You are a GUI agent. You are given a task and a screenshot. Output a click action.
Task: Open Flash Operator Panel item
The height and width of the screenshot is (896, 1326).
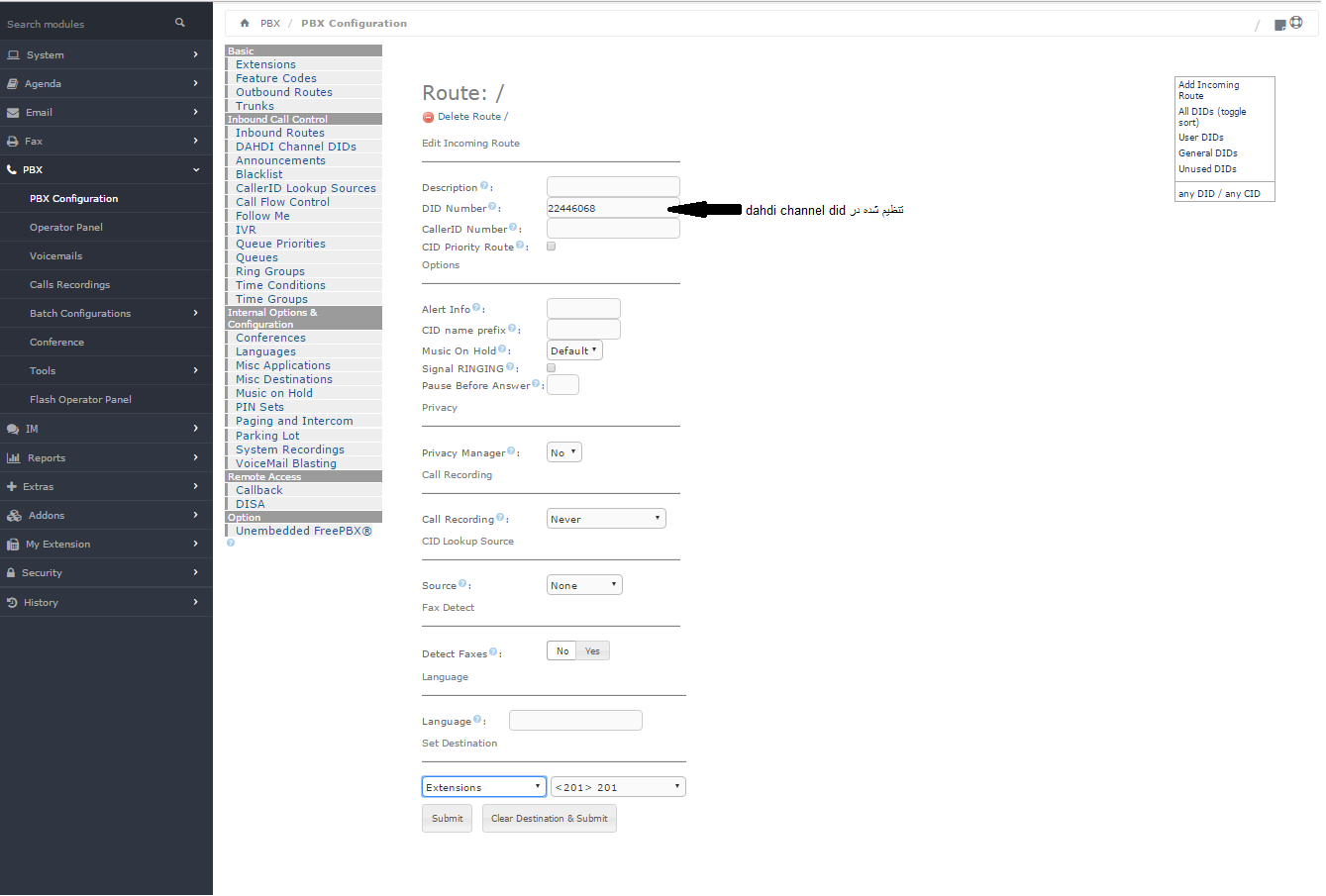pyautogui.click(x=106, y=399)
